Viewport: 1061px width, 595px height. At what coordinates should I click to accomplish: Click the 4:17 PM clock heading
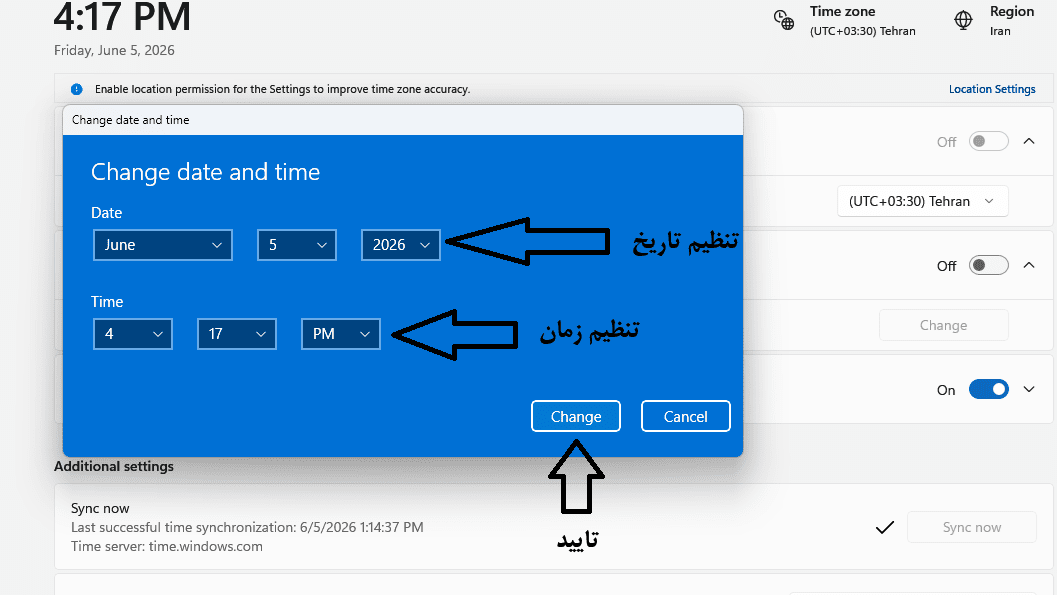click(122, 17)
